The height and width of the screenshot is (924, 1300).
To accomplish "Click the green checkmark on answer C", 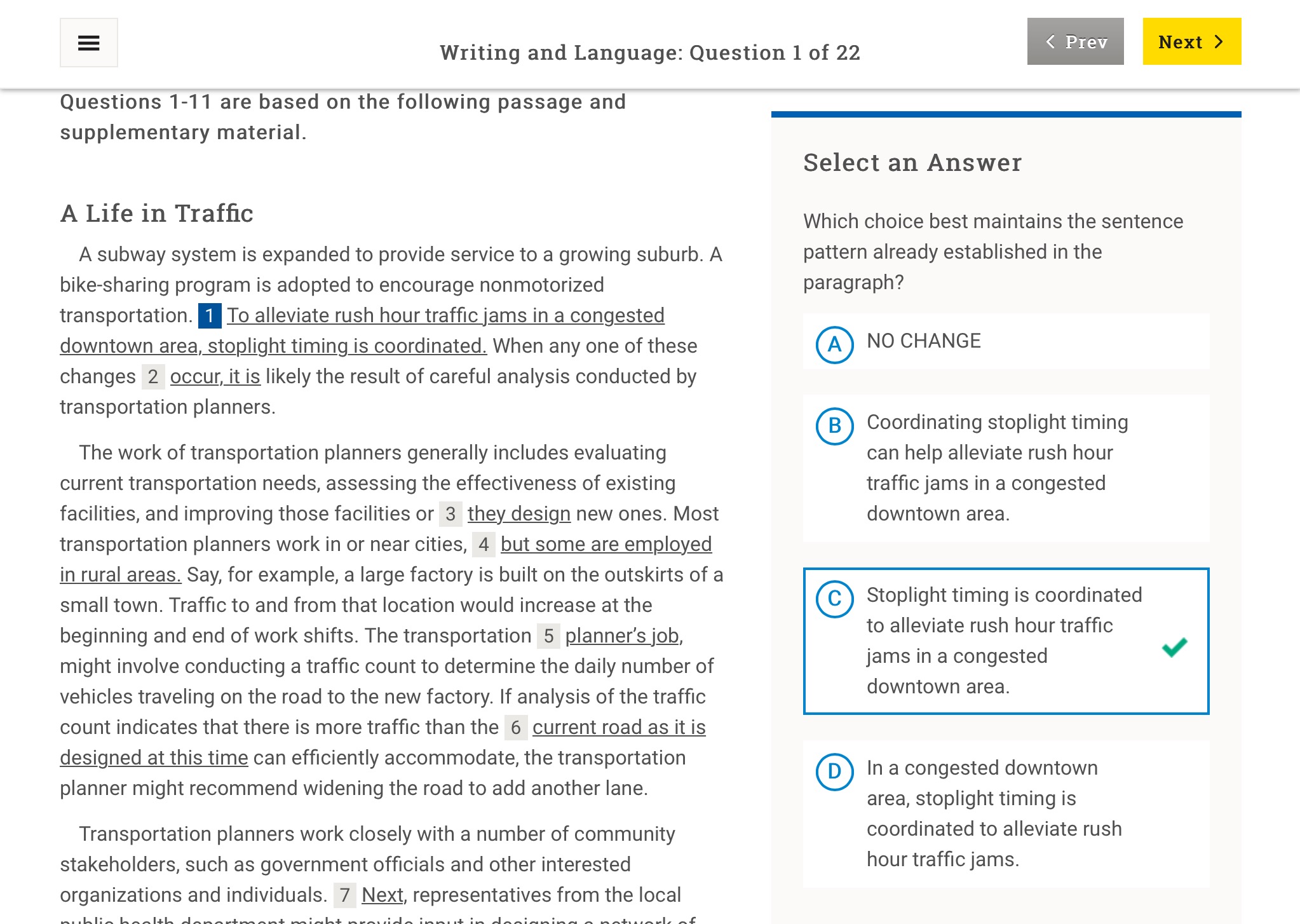I will pyautogui.click(x=1174, y=647).
